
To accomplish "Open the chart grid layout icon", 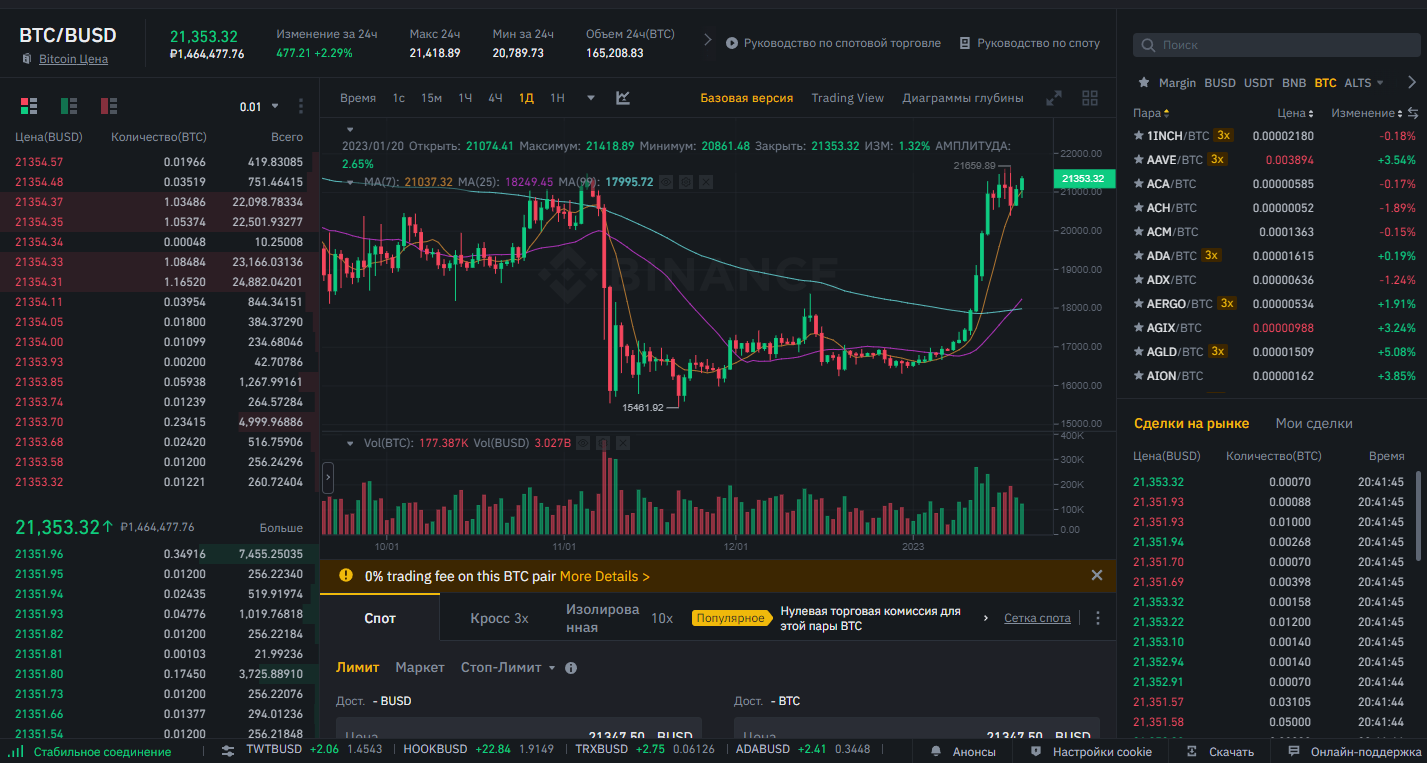I will pyautogui.click(x=1090, y=98).
